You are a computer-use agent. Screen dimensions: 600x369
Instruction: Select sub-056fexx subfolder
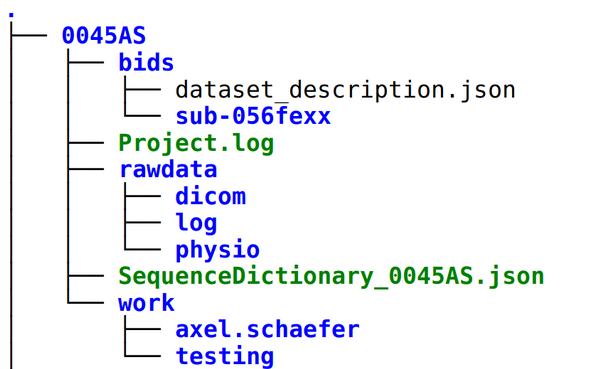[x=253, y=116]
